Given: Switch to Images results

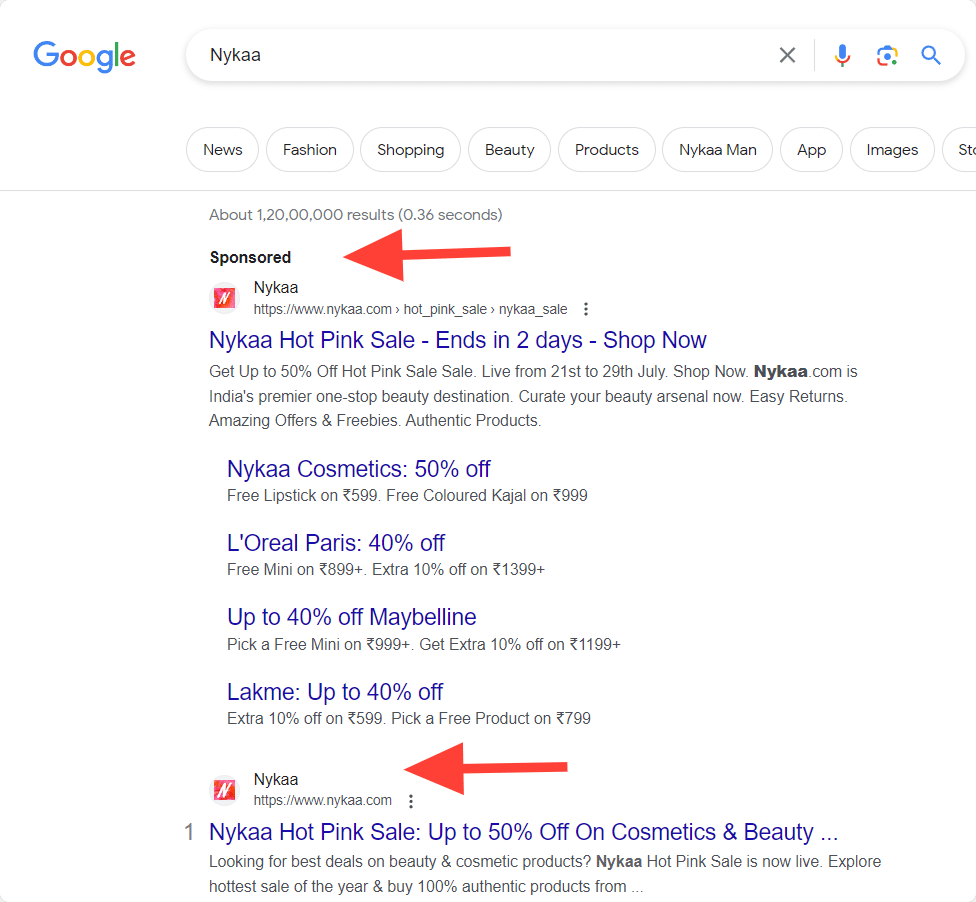Looking at the screenshot, I should tap(891, 150).
